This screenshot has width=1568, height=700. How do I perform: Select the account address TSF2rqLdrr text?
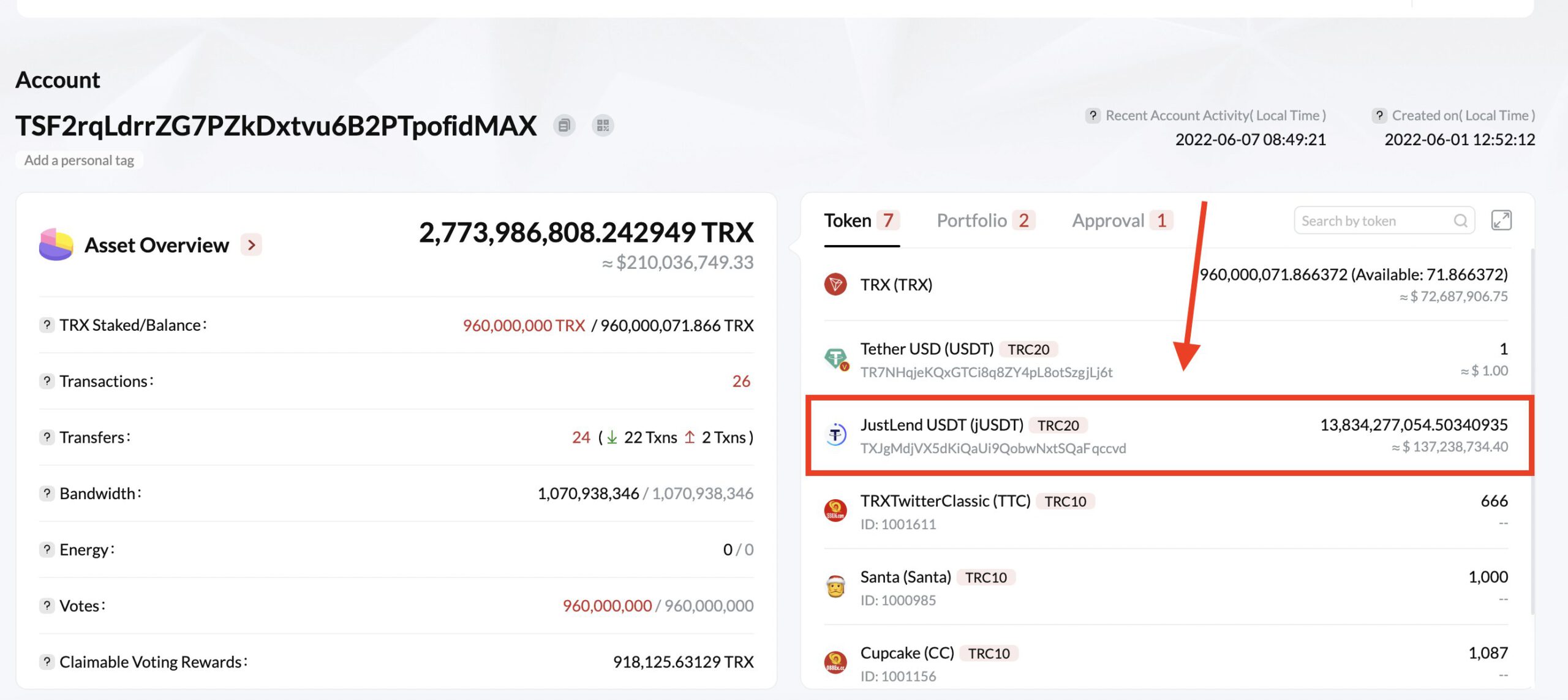(x=276, y=126)
